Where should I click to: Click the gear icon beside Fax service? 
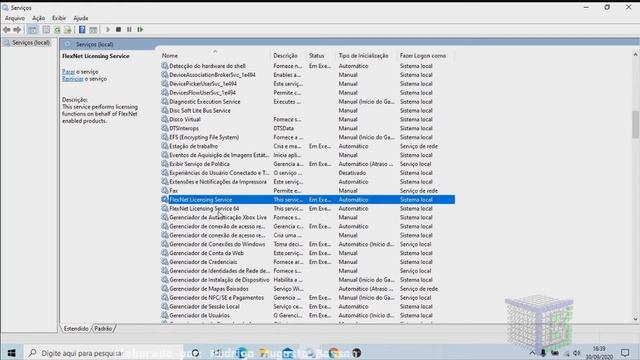pos(165,191)
